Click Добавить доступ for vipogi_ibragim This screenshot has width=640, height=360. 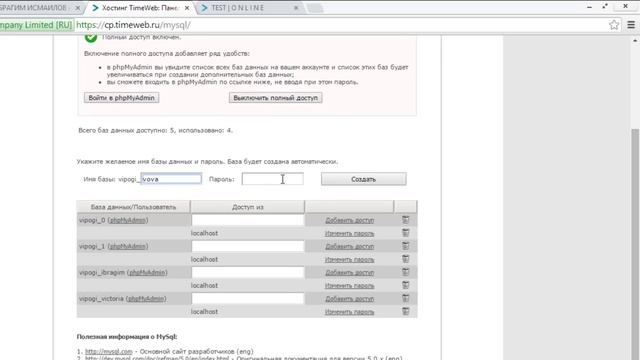click(349, 272)
